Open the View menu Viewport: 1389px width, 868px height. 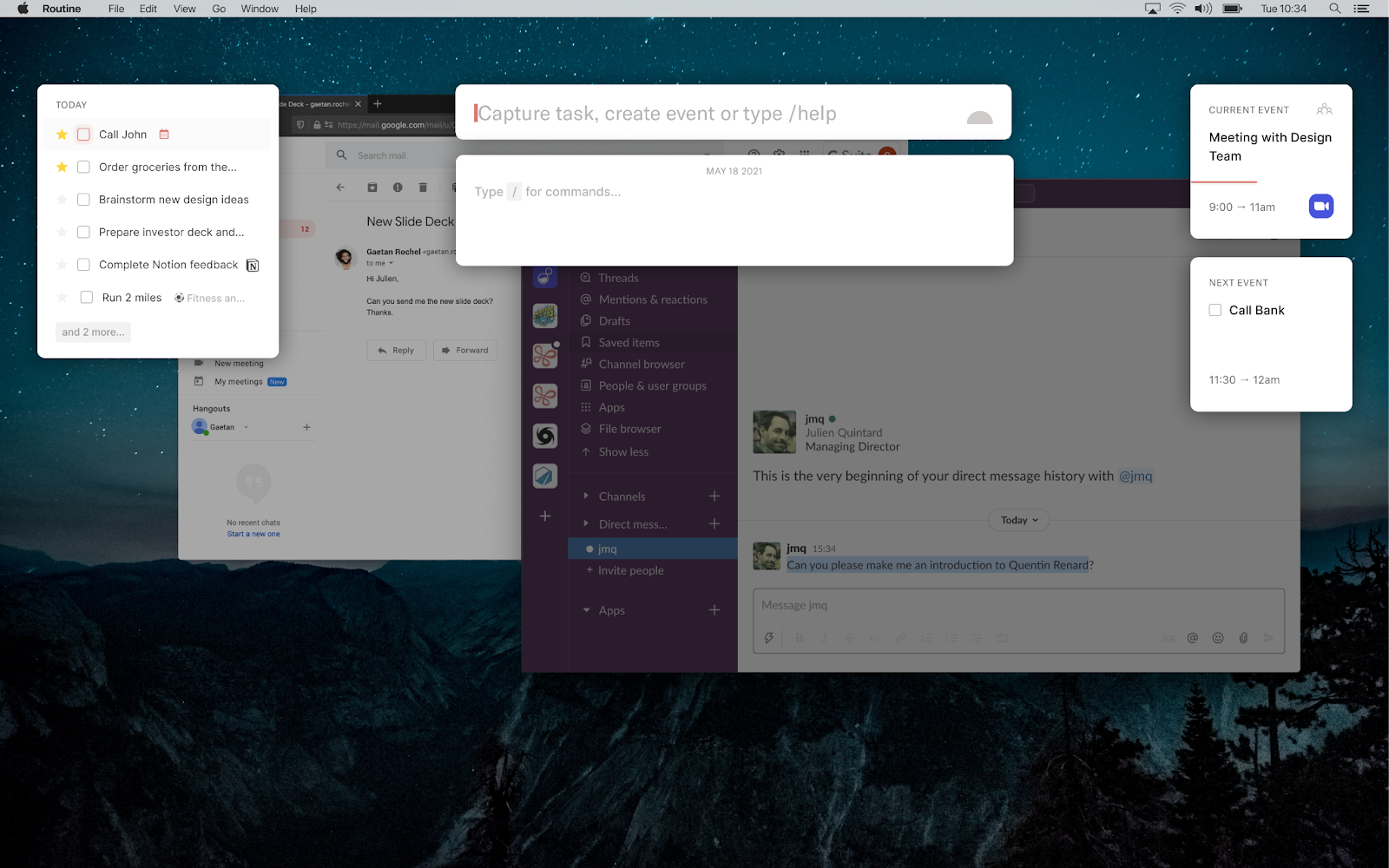pos(184,9)
